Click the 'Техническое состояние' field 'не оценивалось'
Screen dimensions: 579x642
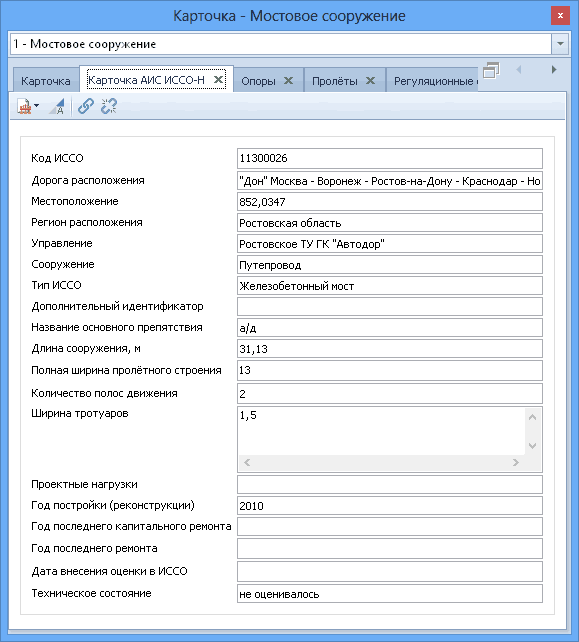390,594
